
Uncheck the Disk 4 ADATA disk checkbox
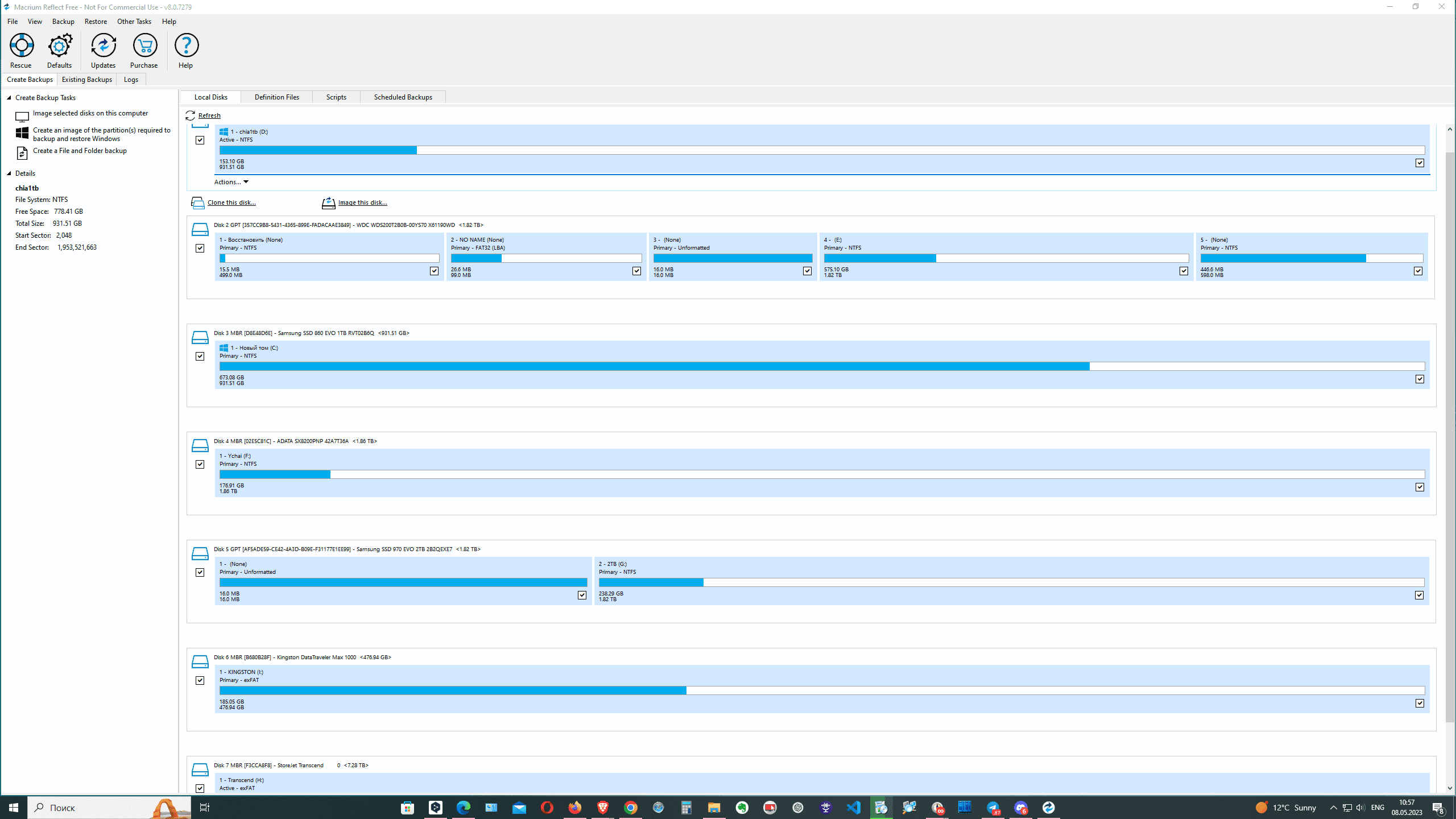pyautogui.click(x=200, y=464)
